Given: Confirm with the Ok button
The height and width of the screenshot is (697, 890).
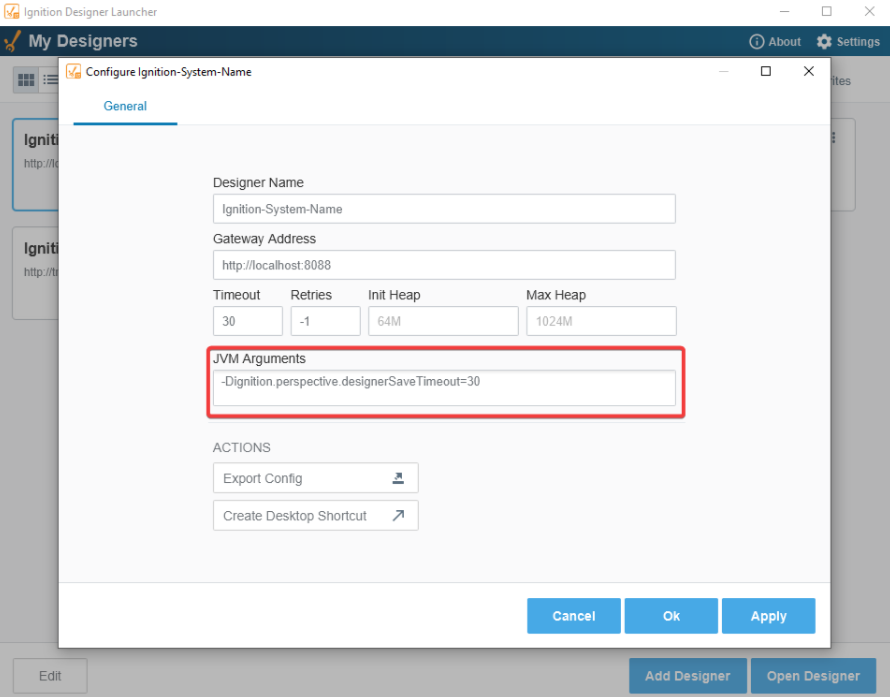Looking at the screenshot, I should tap(671, 616).
